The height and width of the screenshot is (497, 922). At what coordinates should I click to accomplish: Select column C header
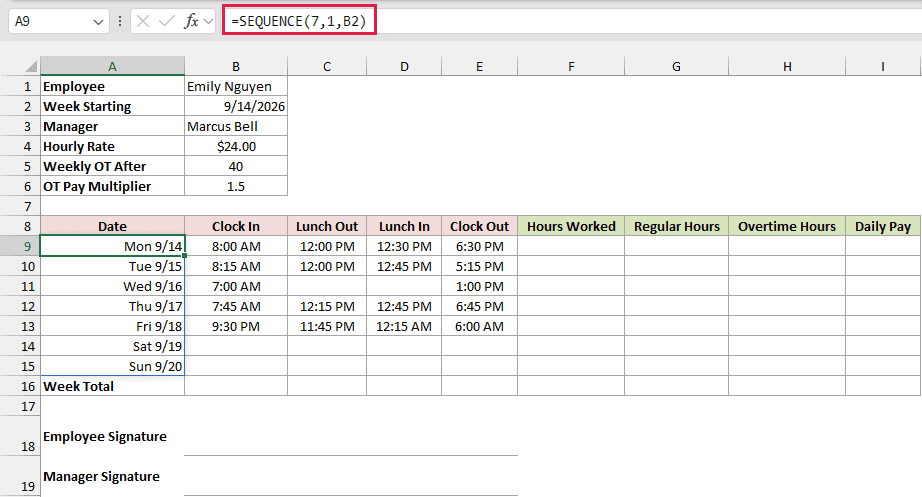(x=327, y=66)
